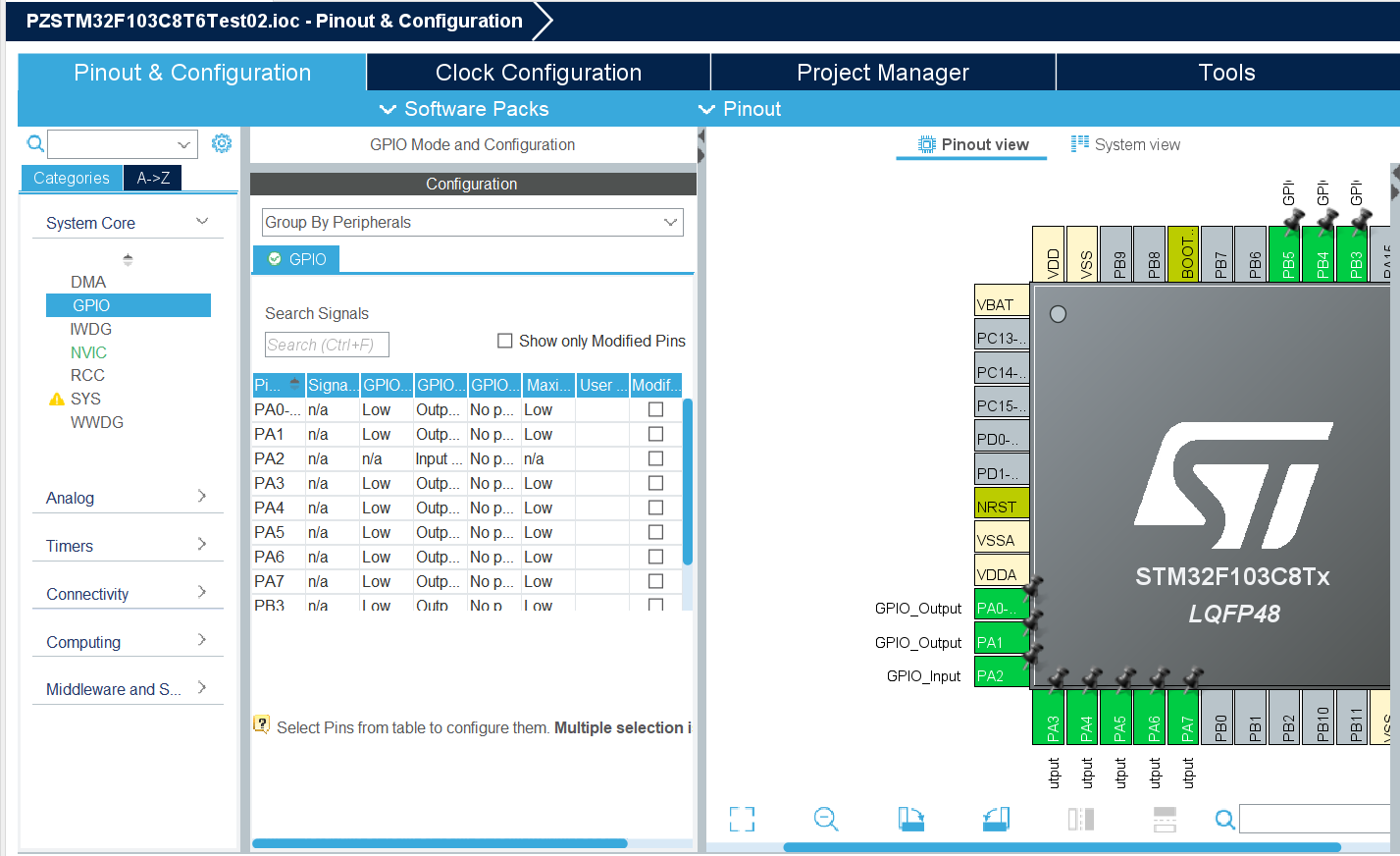Toggle Modified checkbox for PA6 row
1400x856 pixels.
655,557
